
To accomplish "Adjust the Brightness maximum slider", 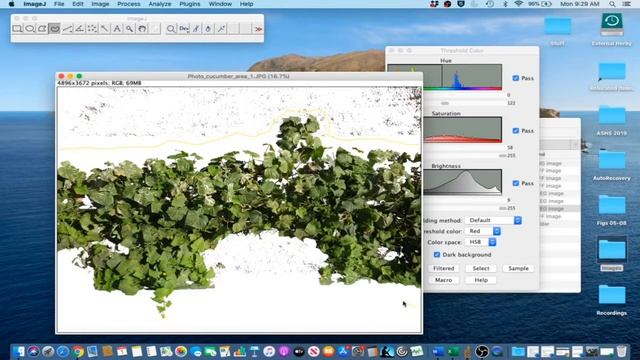I will pyautogui.click(x=502, y=209).
